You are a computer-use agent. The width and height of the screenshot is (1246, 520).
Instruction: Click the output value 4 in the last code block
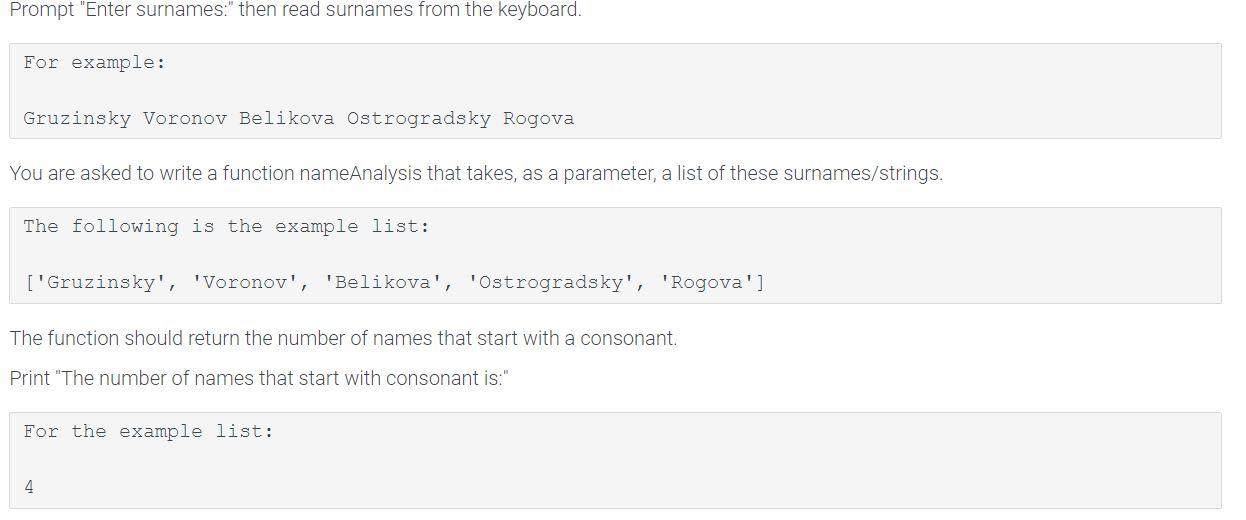pyautogui.click(x=29, y=487)
